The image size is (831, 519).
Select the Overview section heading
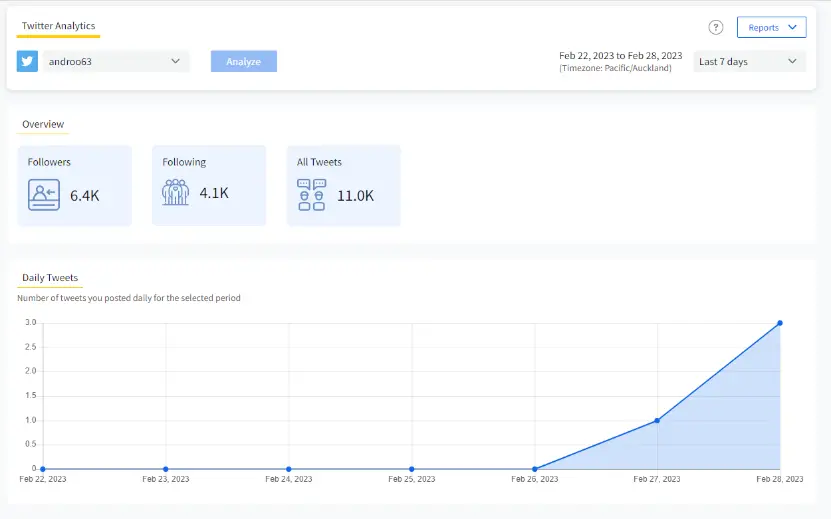(x=43, y=124)
